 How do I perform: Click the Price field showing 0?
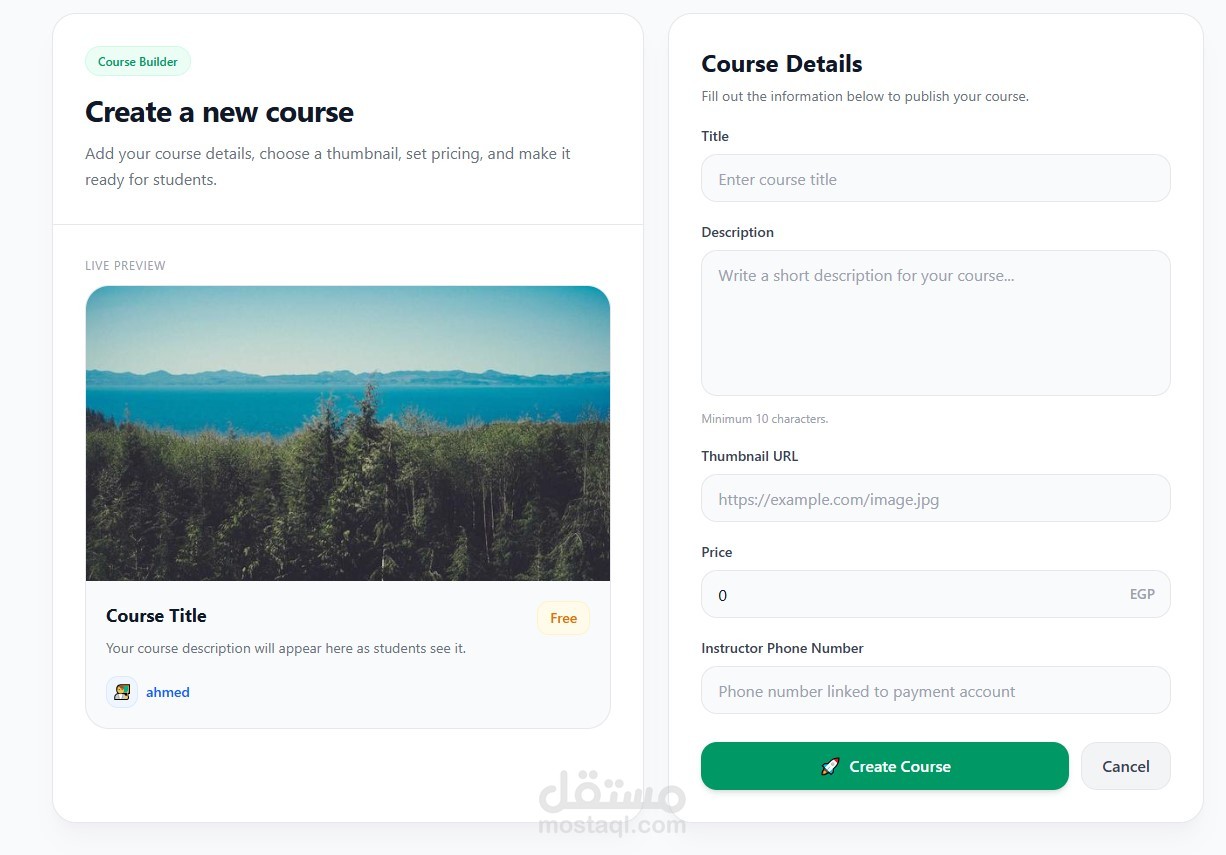[936, 594]
